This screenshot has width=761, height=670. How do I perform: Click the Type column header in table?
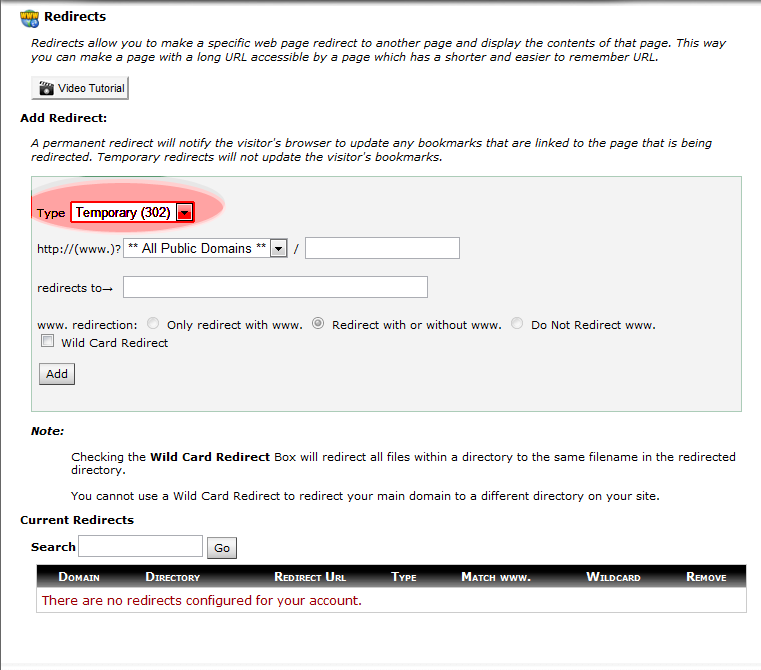point(404,577)
